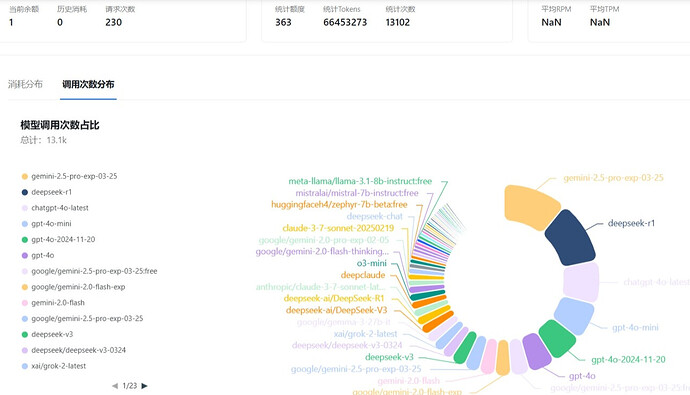Click xai/grok-2-latest legend color dot
Image resolution: width=690 pixels, height=395 pixels.
point(25,366)
